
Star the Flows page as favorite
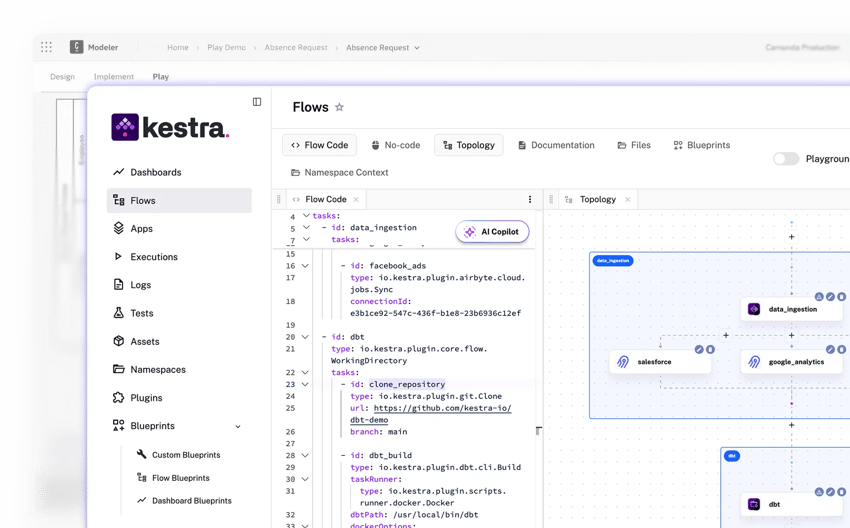339,108
